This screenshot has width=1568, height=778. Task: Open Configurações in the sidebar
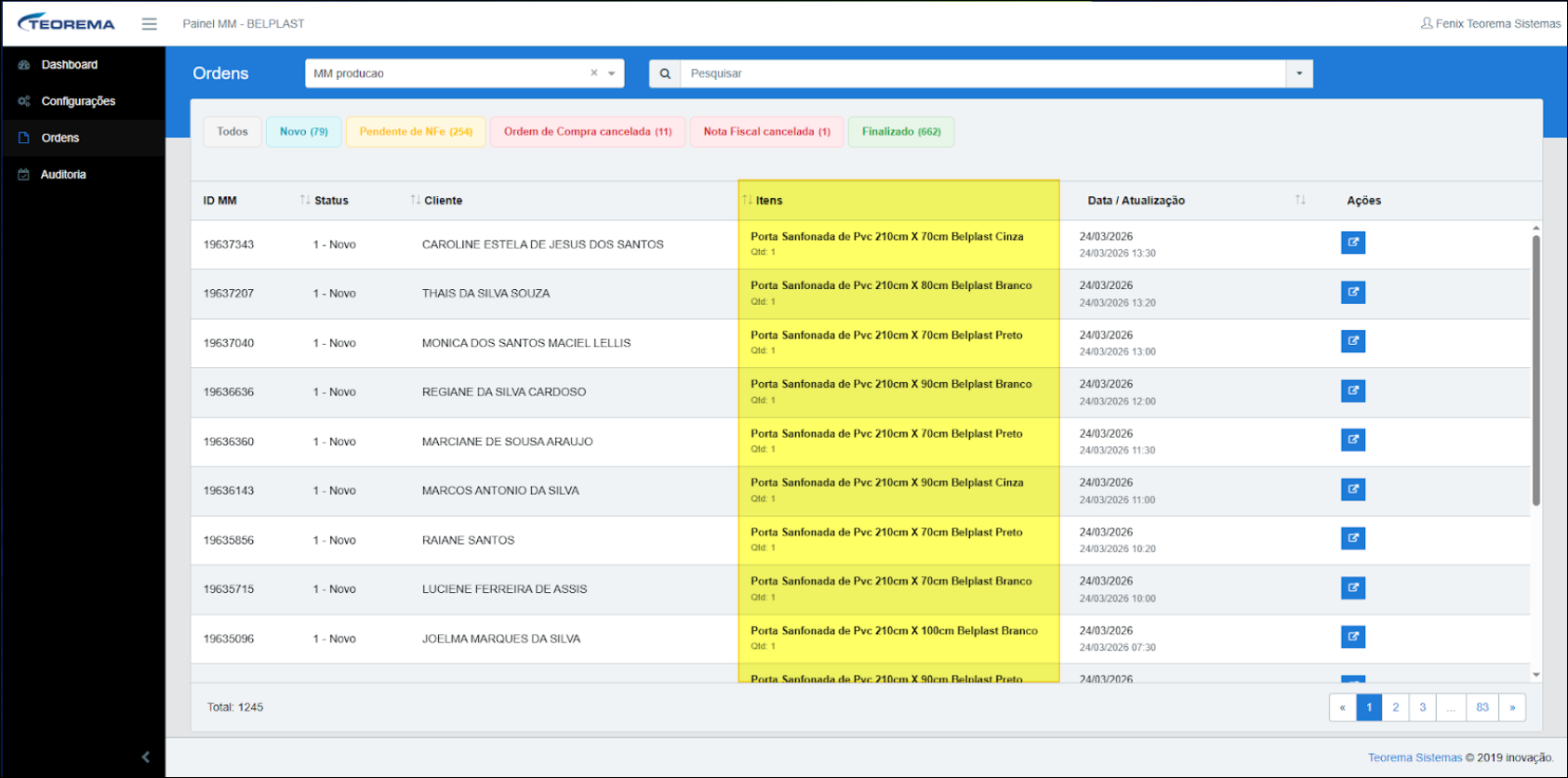click(78, 101)
